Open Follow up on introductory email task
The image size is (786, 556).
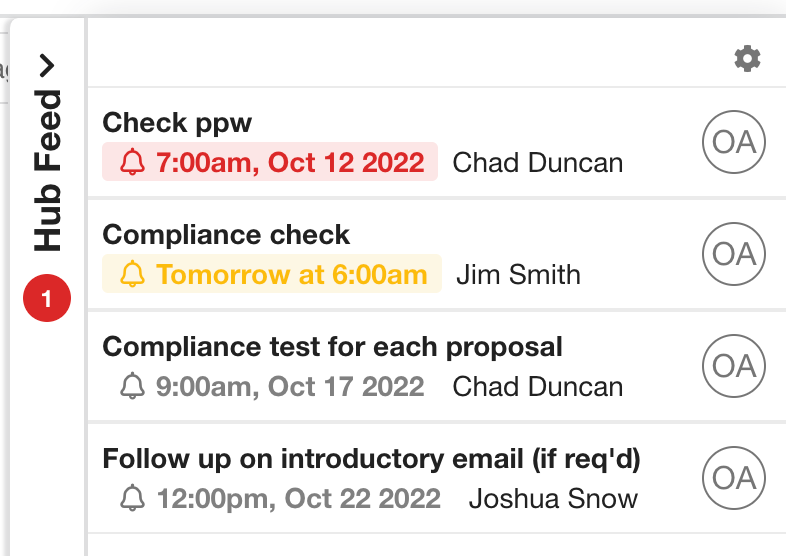[372, 459]
